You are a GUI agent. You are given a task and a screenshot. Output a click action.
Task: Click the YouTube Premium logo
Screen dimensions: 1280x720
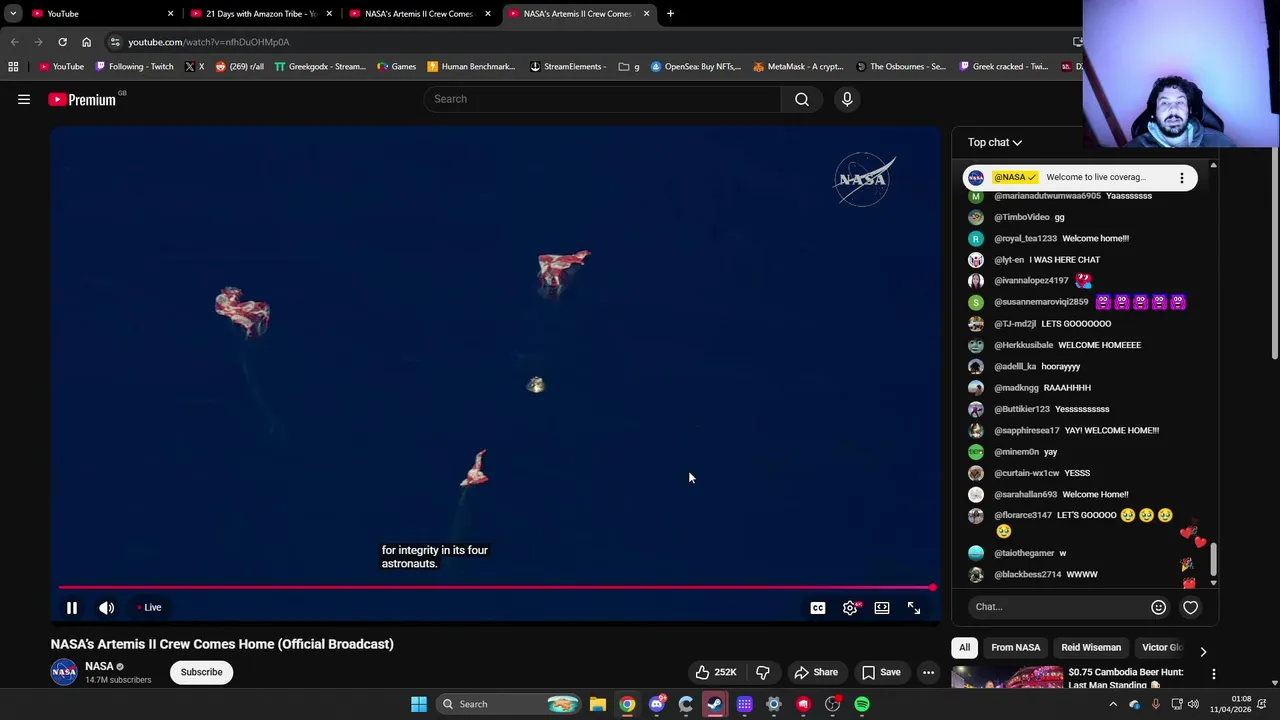[x=82, y=99]
